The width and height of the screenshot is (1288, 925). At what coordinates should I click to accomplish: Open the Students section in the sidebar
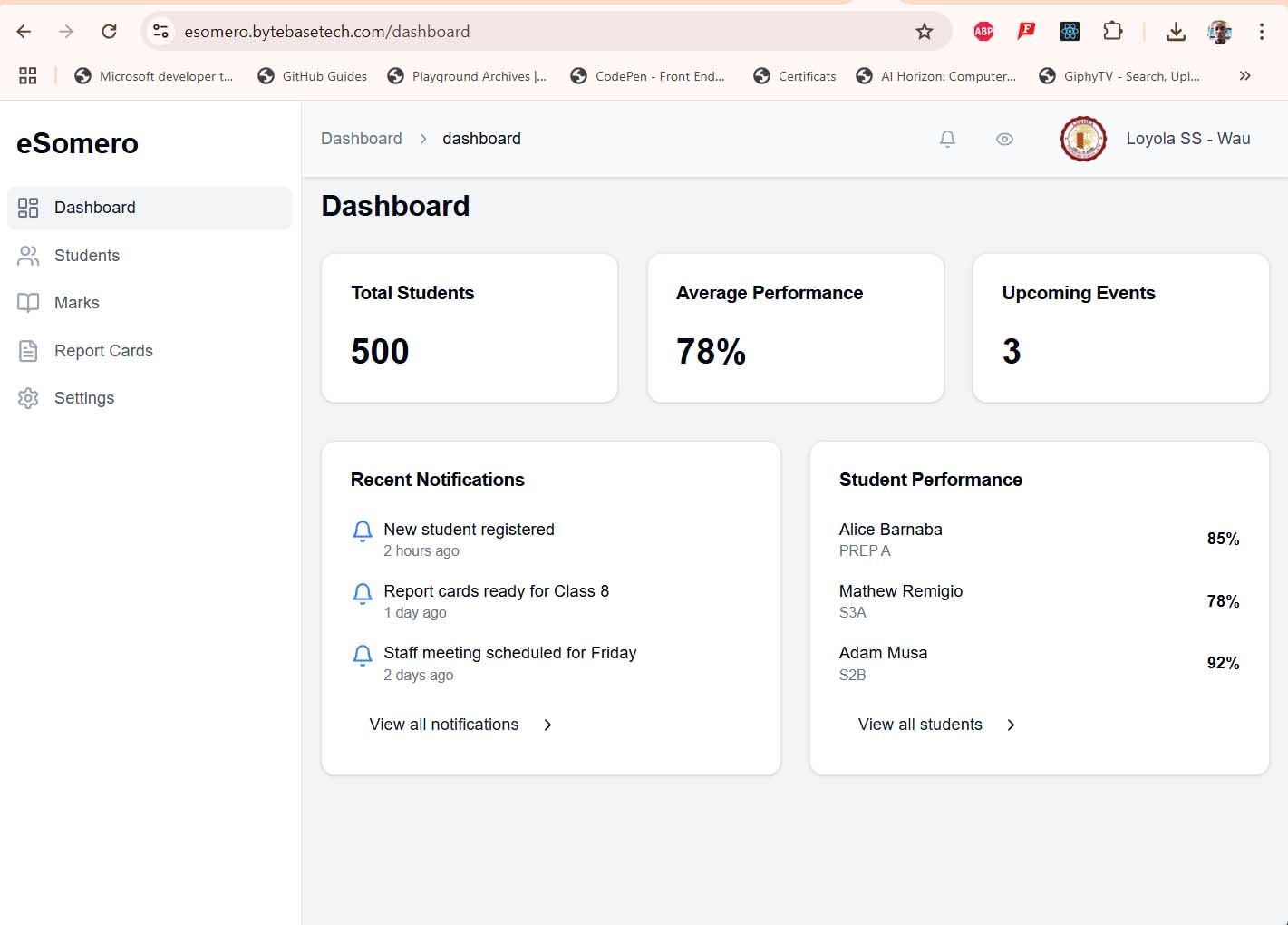(x=87, y=255)
